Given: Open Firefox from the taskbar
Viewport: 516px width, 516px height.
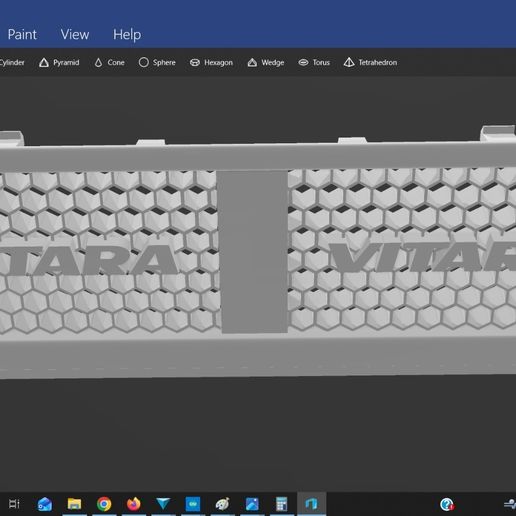Looking at the screenshot, I should click(134, 504).
